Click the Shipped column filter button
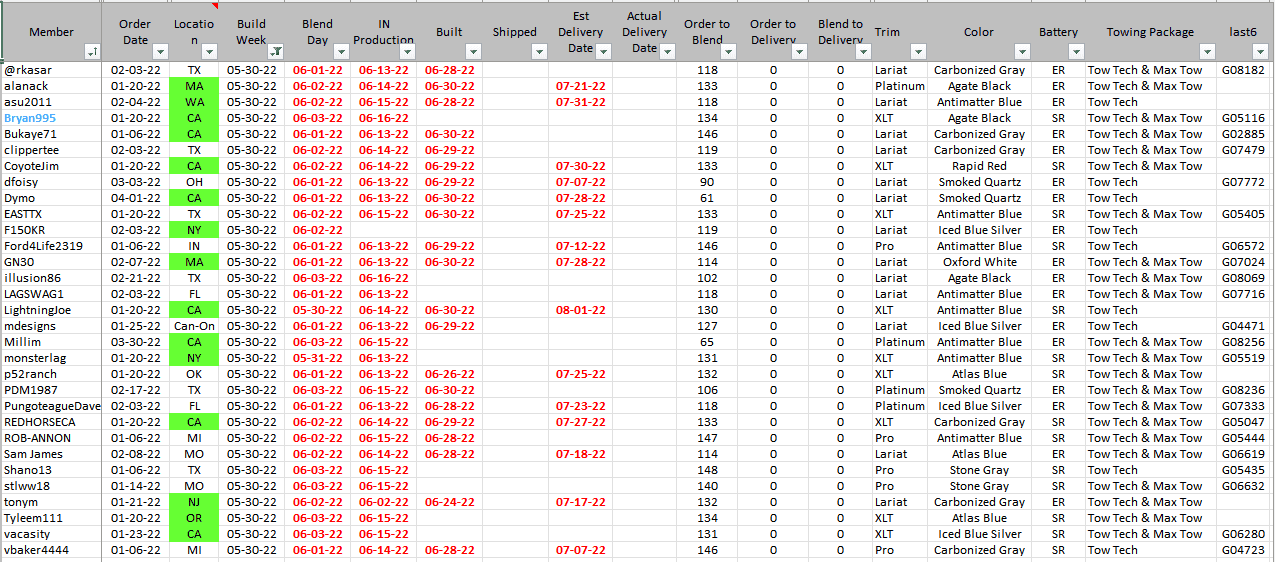The height and width of the screenshot is (562, 1275). (539, 52)
